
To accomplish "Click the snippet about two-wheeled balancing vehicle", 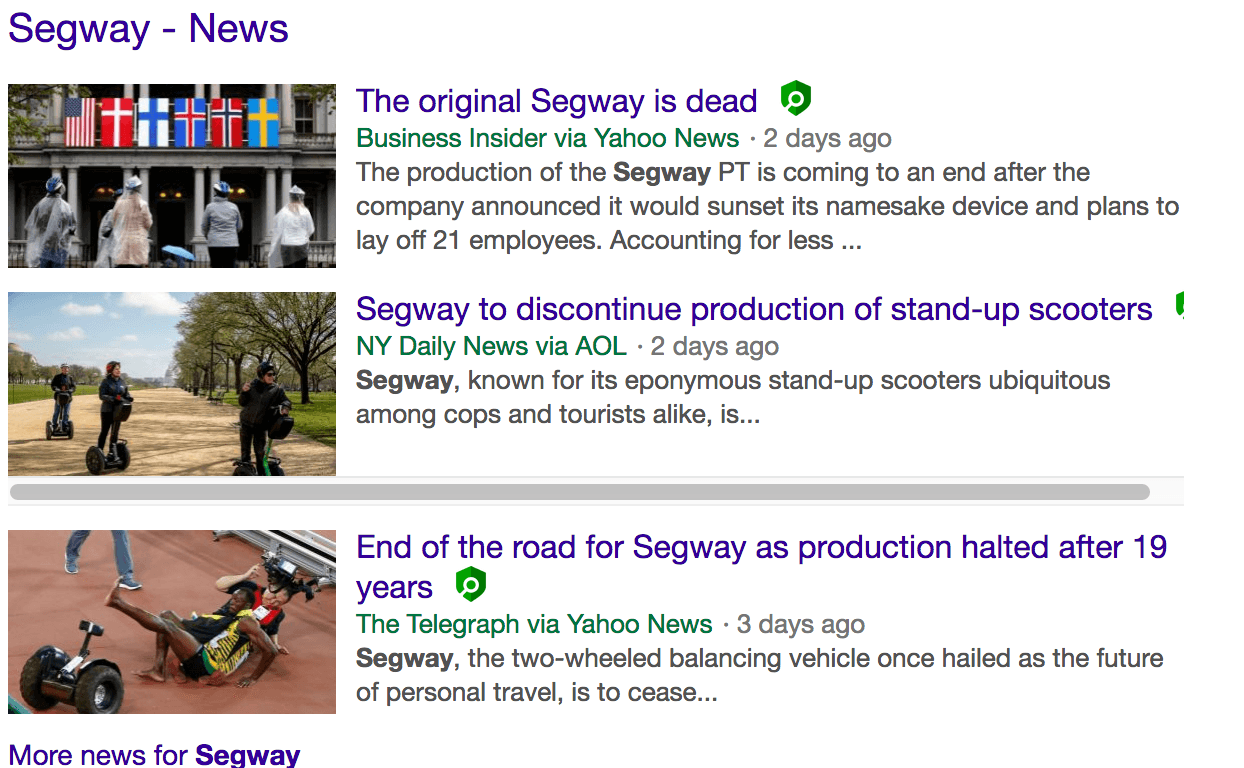I will 759,675.
